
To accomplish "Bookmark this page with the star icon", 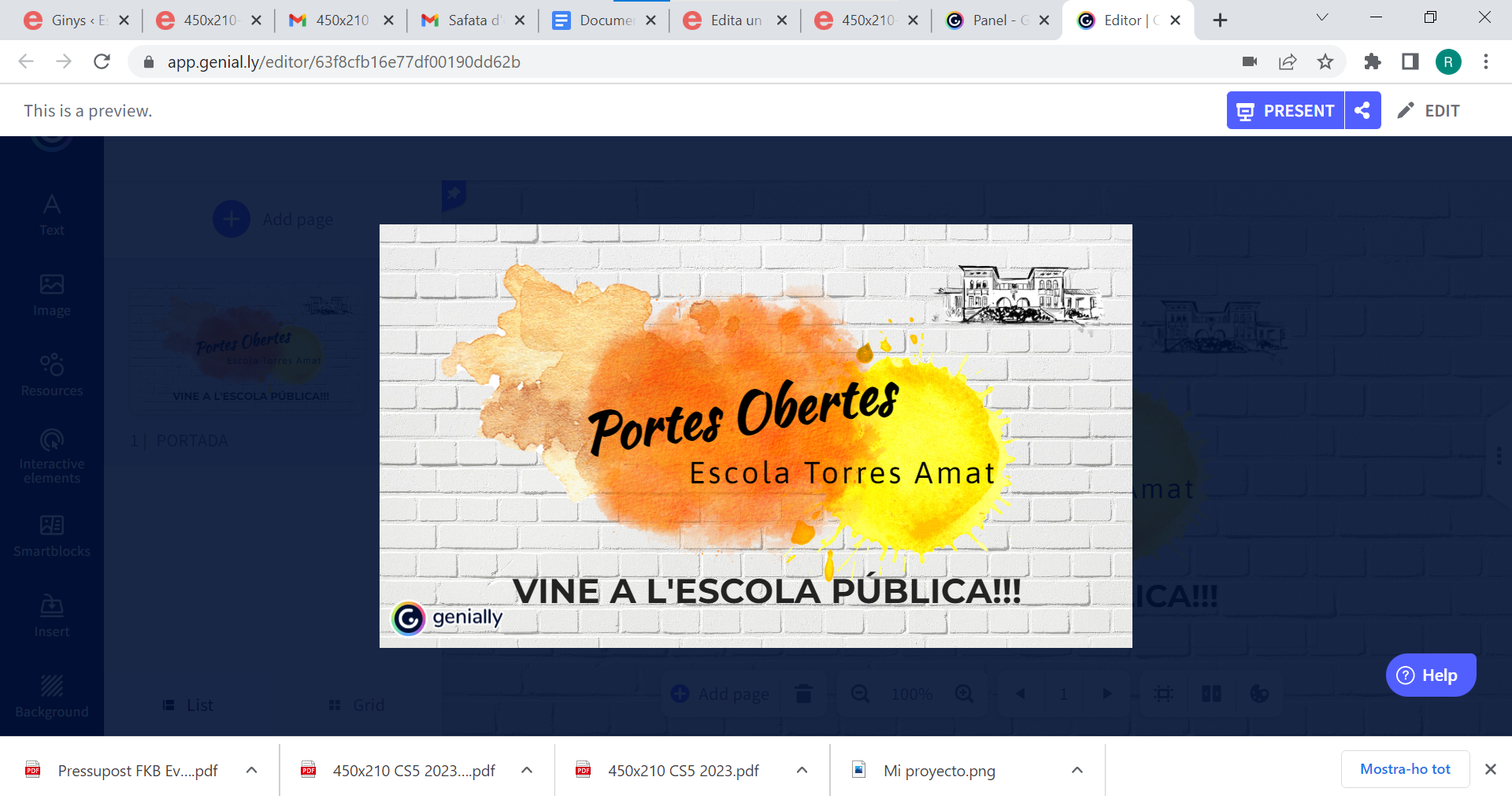I will coord(1325,62).
